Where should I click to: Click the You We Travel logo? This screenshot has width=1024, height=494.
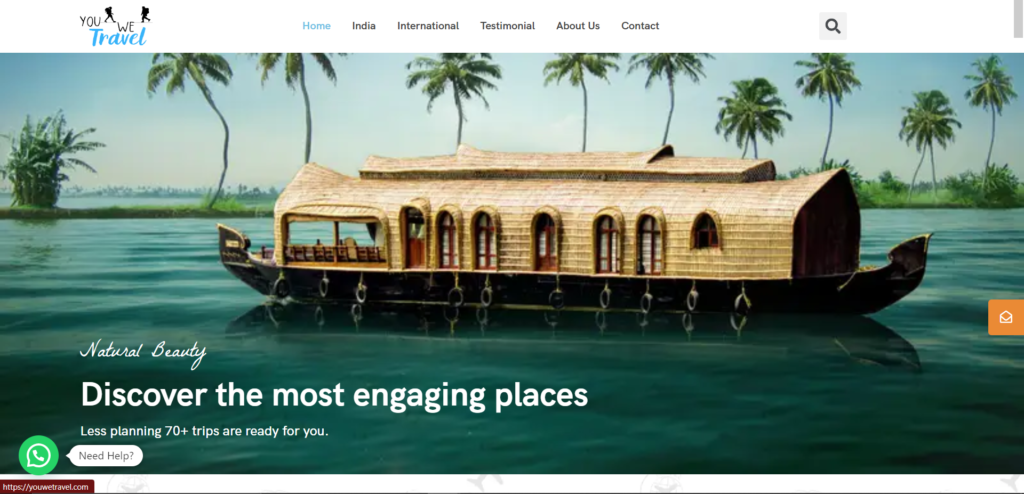(116, 26)
